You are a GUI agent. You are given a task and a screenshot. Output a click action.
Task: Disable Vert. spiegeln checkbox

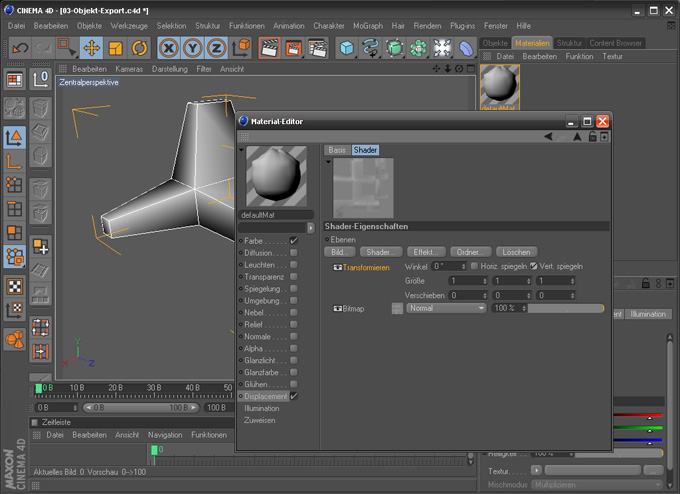(534, 267)
